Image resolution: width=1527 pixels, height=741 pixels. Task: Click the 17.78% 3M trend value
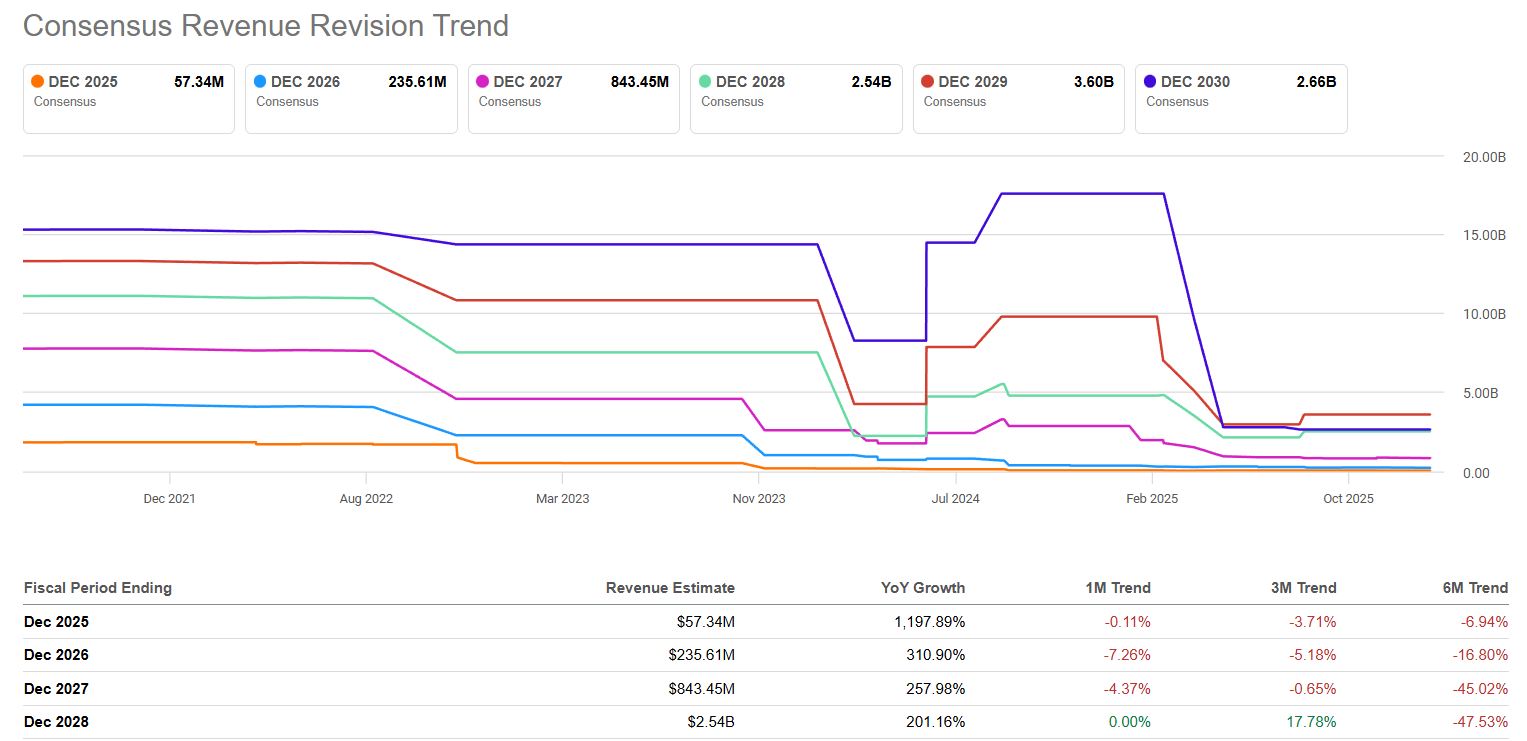[1313, 722]
